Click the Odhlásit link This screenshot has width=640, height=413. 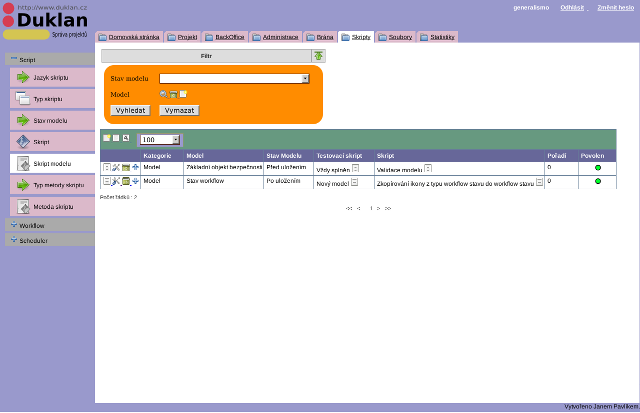(x=572, y=8)
